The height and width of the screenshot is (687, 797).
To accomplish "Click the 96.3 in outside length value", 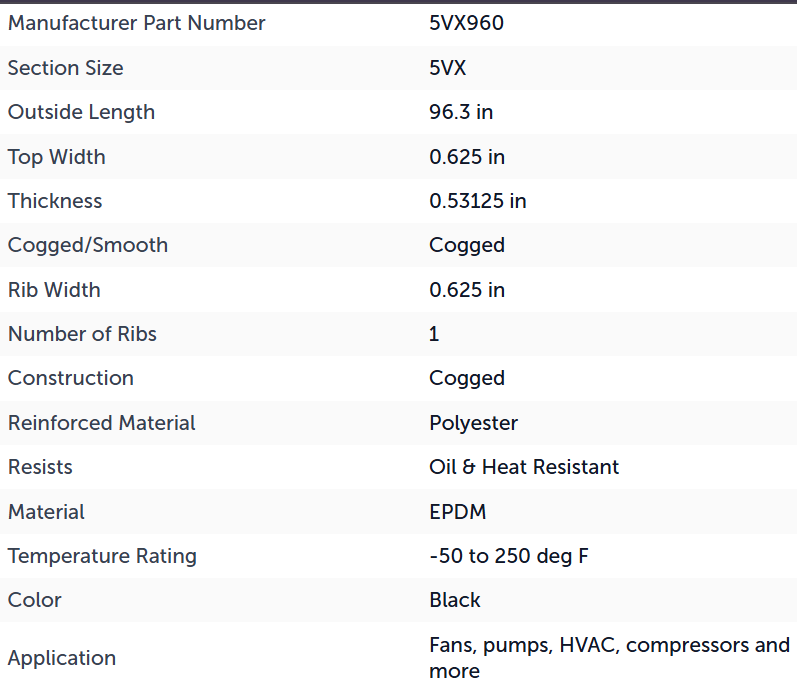I will 461,112.
